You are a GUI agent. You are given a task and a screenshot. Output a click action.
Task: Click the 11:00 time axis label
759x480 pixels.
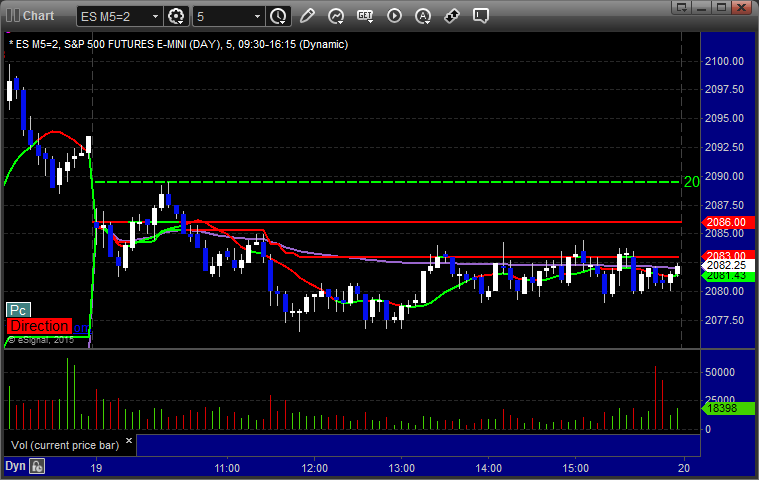coord(227,468)
